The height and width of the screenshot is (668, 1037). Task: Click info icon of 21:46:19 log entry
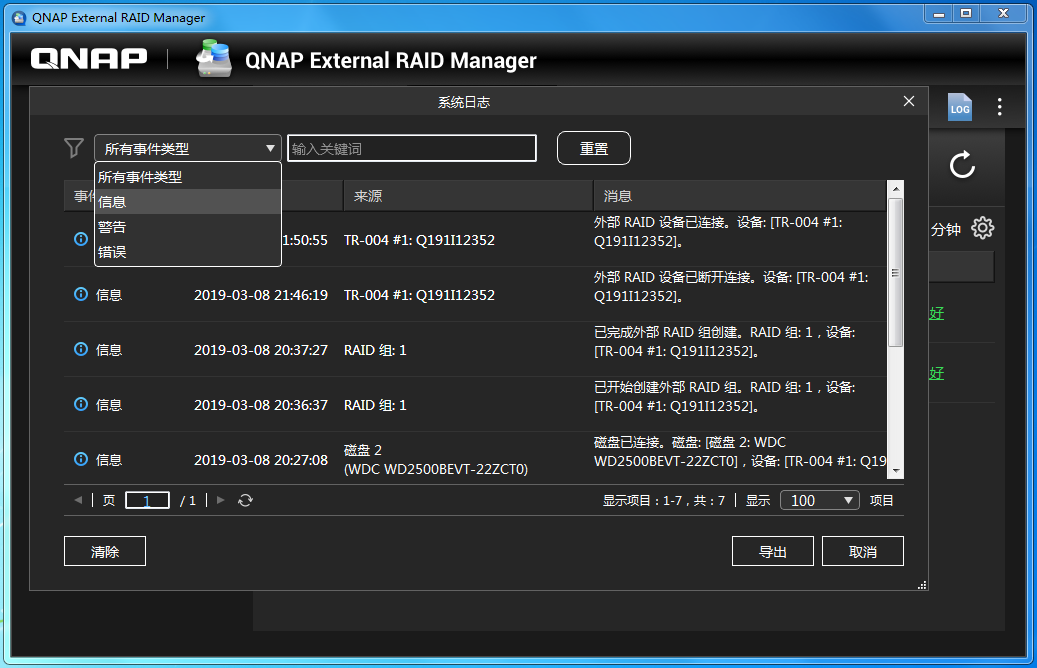coord(81,294)
